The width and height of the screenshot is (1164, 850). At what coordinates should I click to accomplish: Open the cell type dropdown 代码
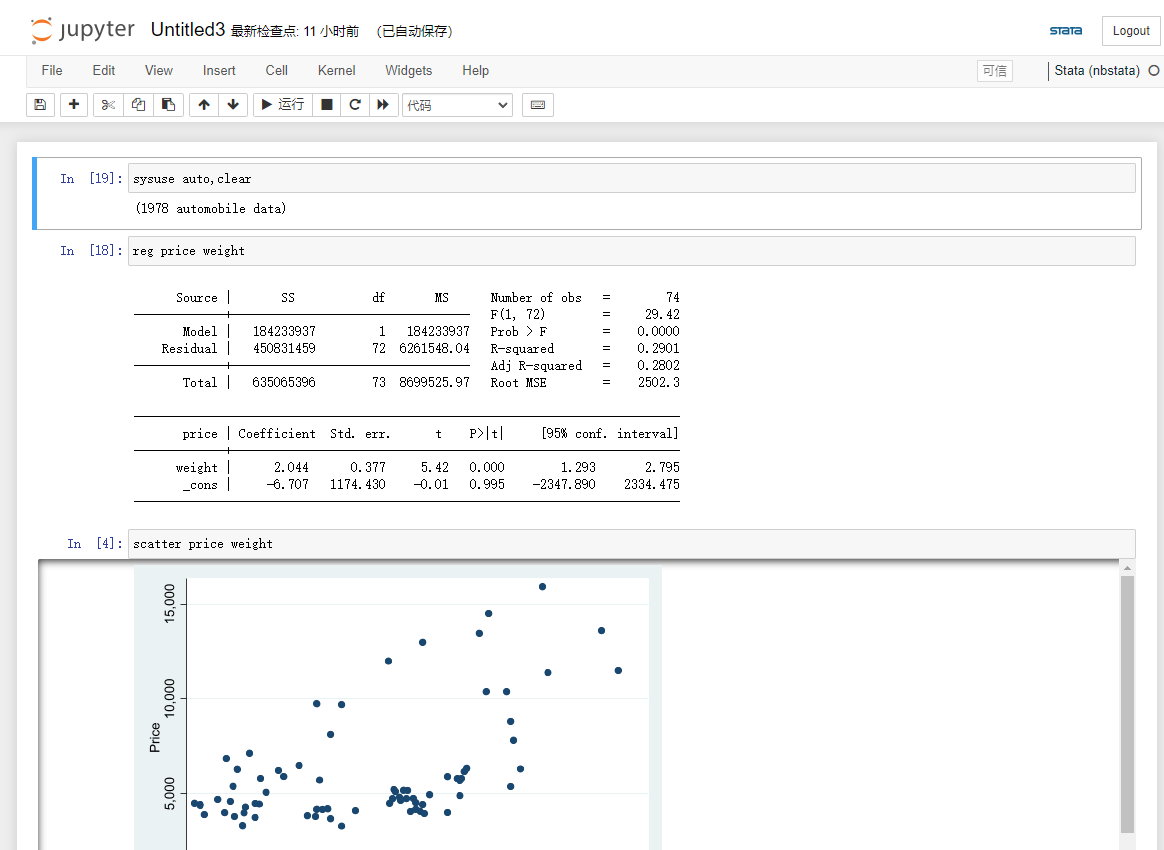coord(457,105)
